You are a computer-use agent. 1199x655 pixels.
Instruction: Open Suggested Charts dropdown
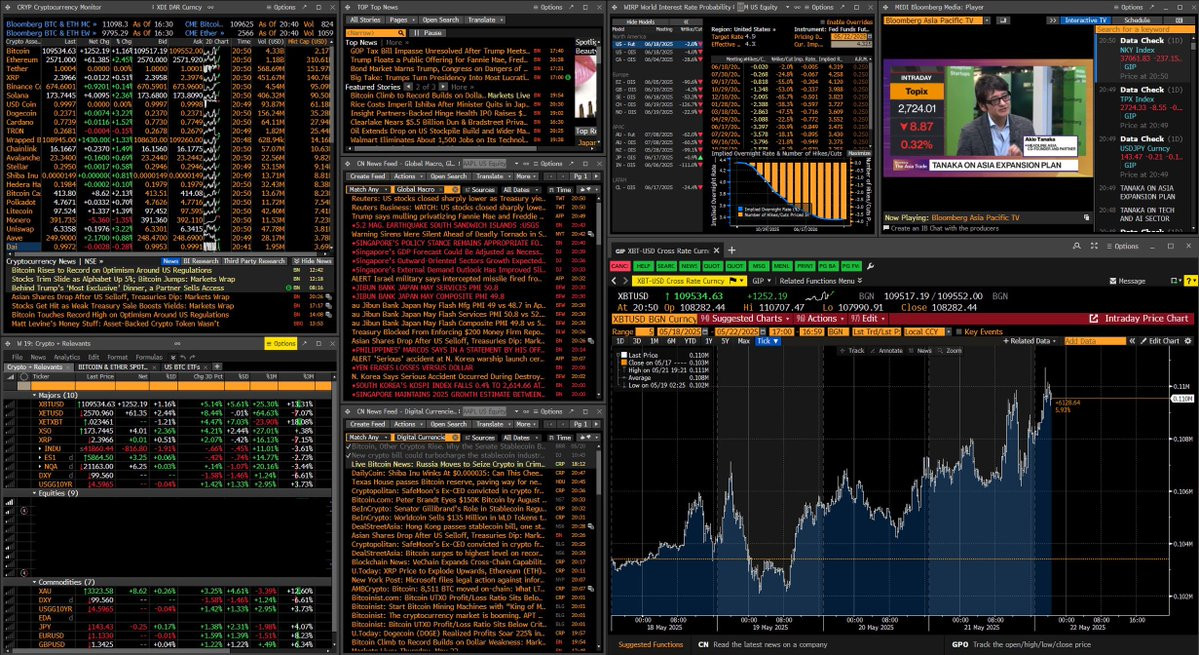point(746,319)
